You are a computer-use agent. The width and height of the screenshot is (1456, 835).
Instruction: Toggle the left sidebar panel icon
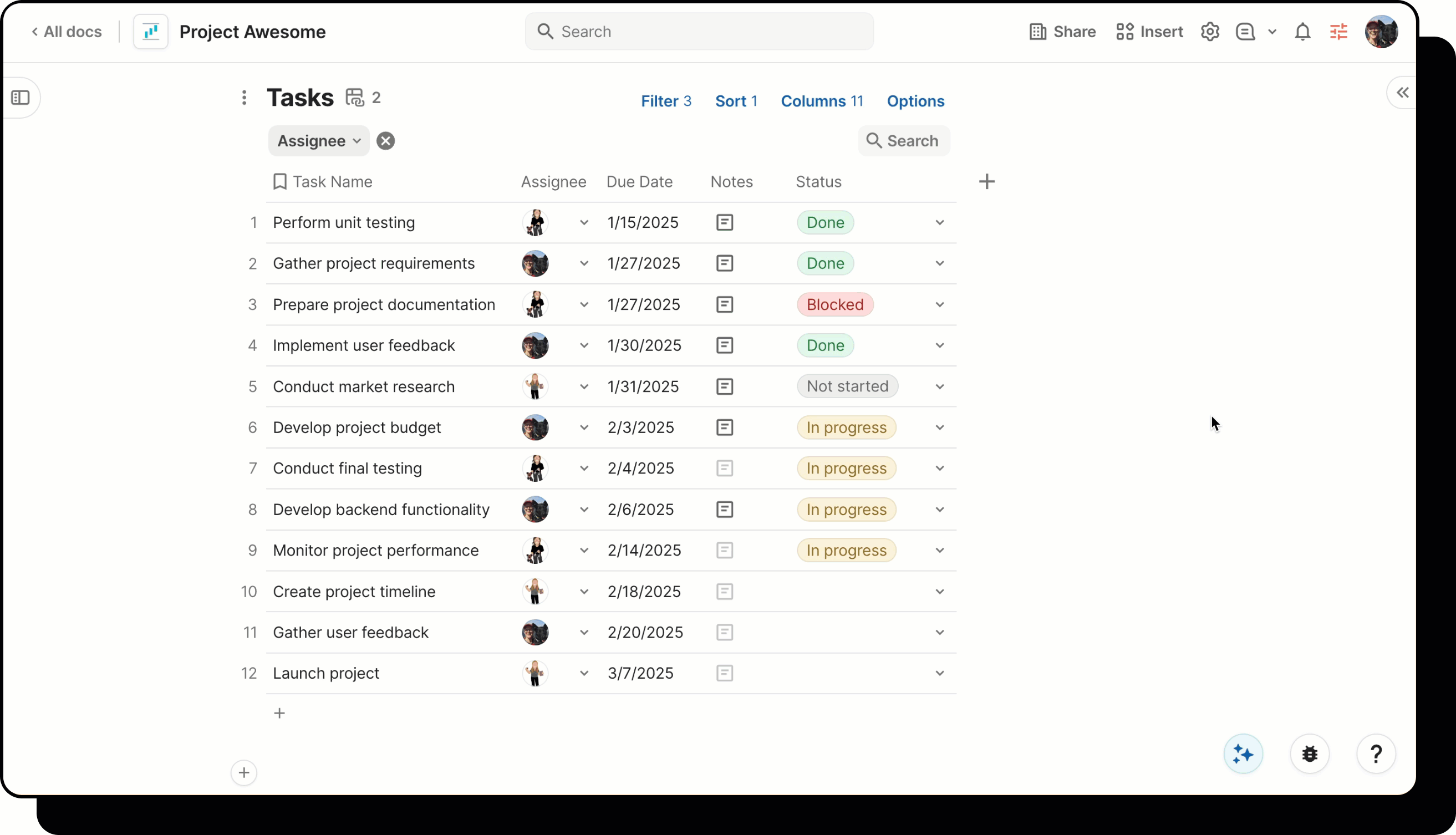[x=21, y=98]
